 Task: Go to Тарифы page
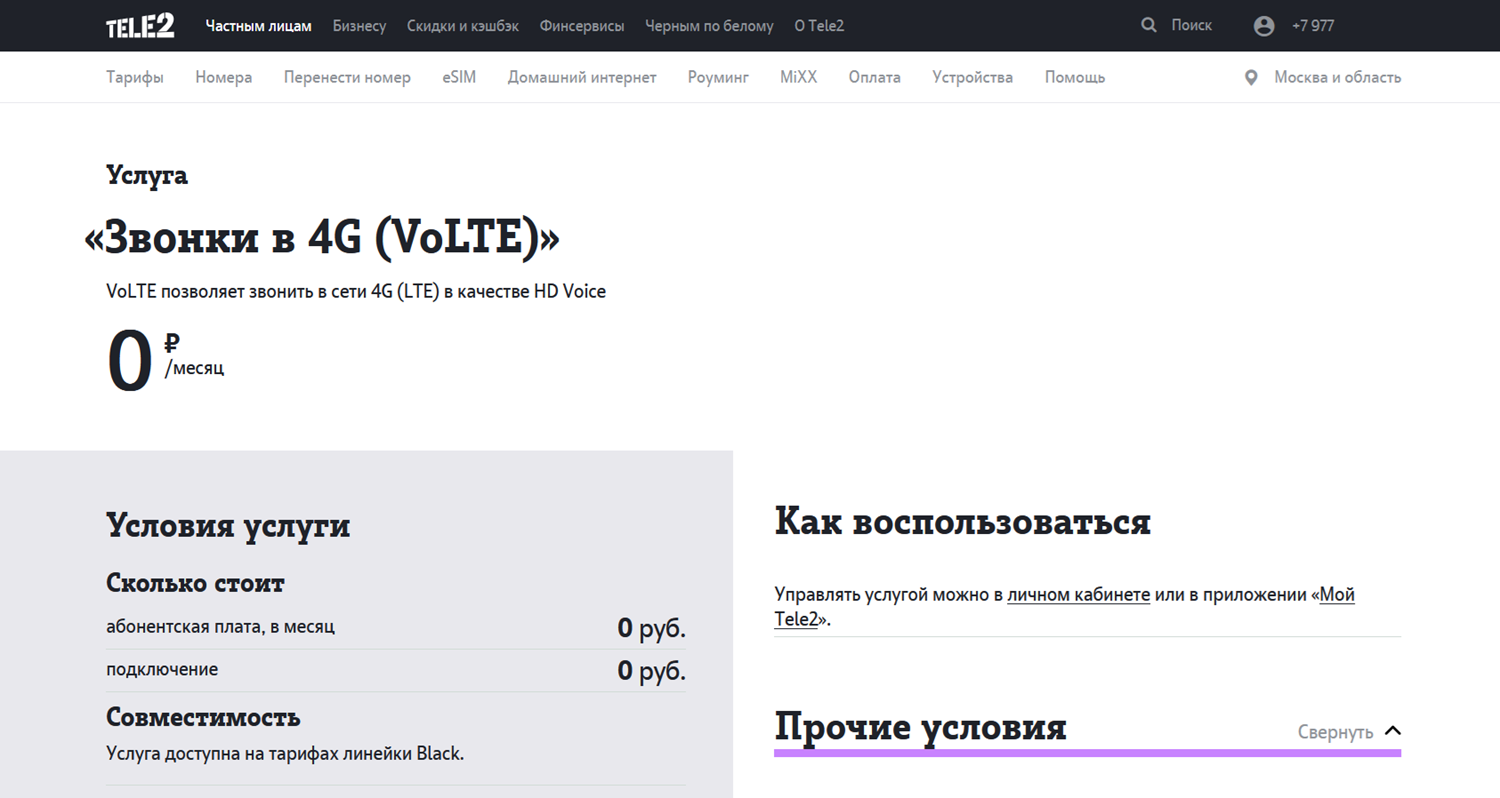135,77
